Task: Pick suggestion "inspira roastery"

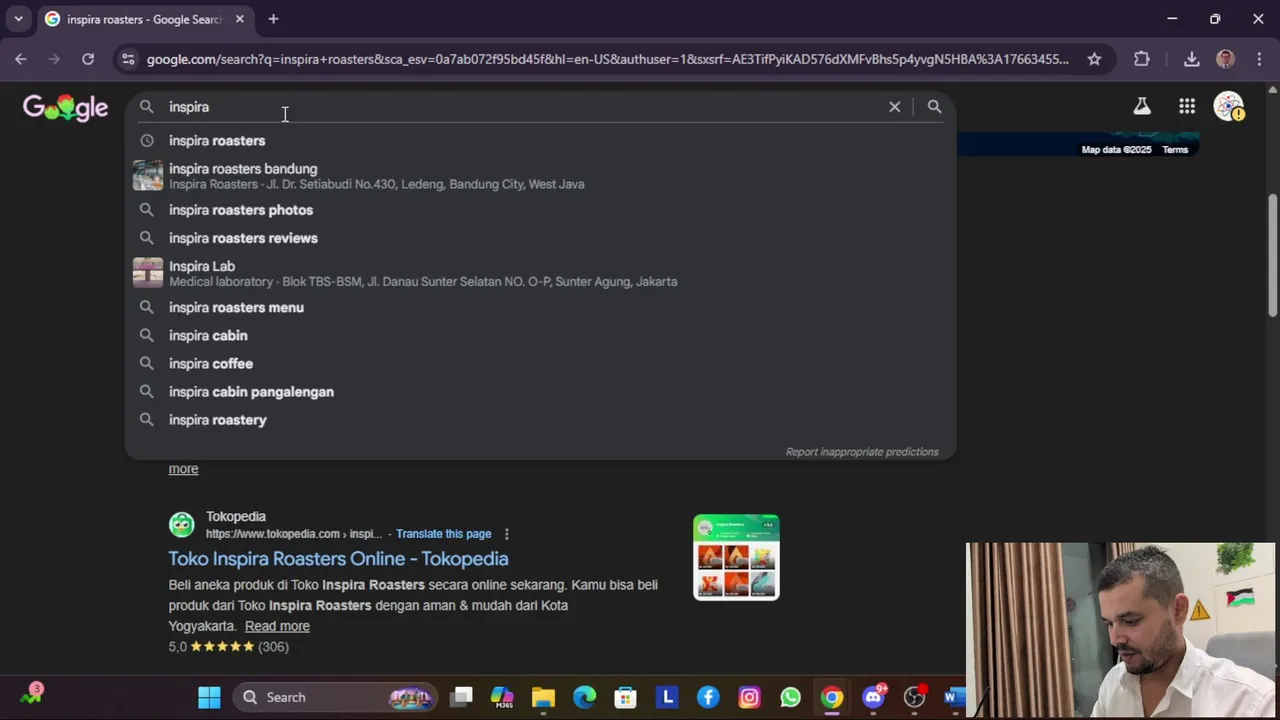Action: (x=540, y=419)
